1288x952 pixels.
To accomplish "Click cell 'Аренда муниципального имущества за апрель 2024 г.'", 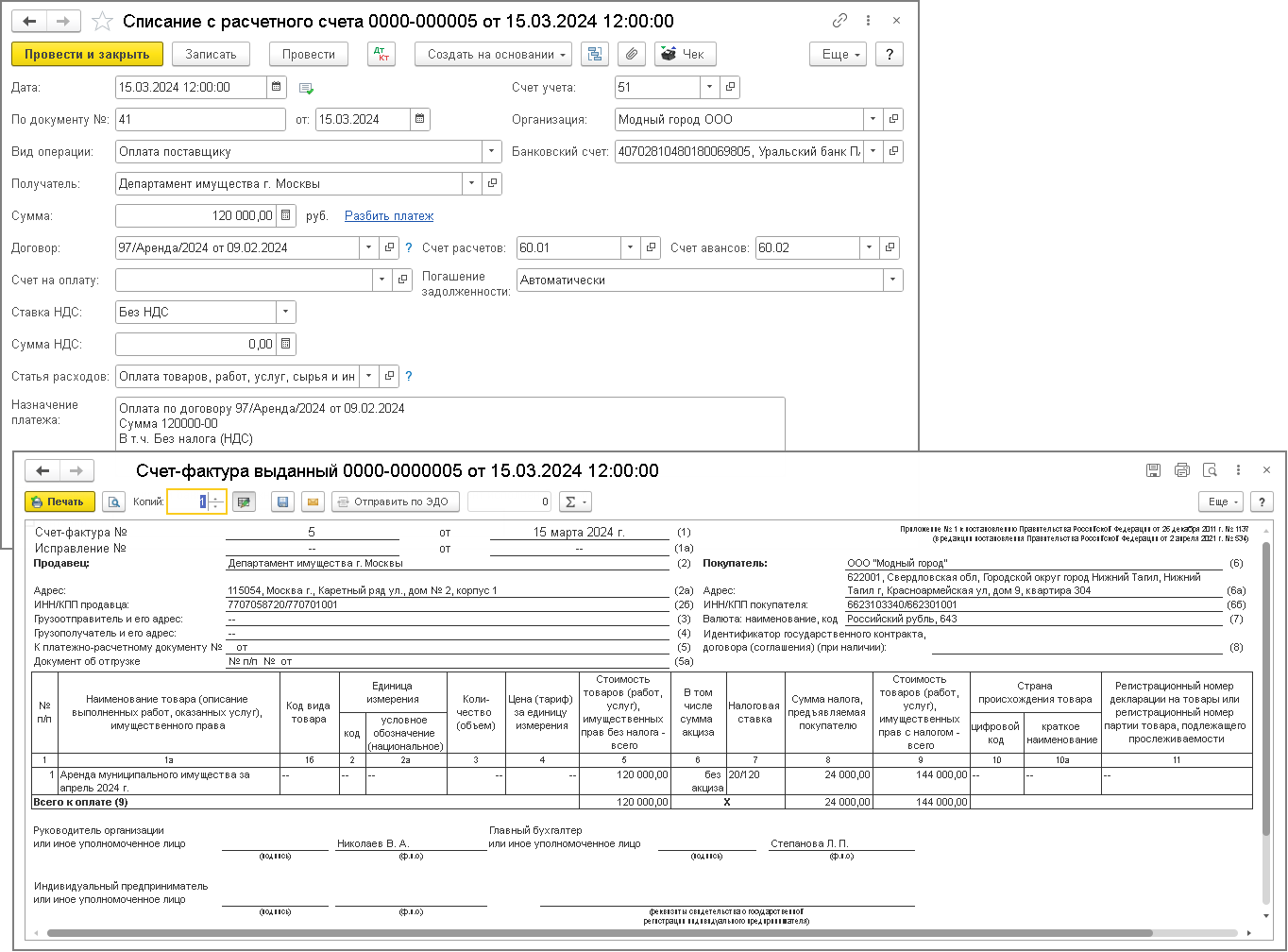I will click(x=169, y=781).
